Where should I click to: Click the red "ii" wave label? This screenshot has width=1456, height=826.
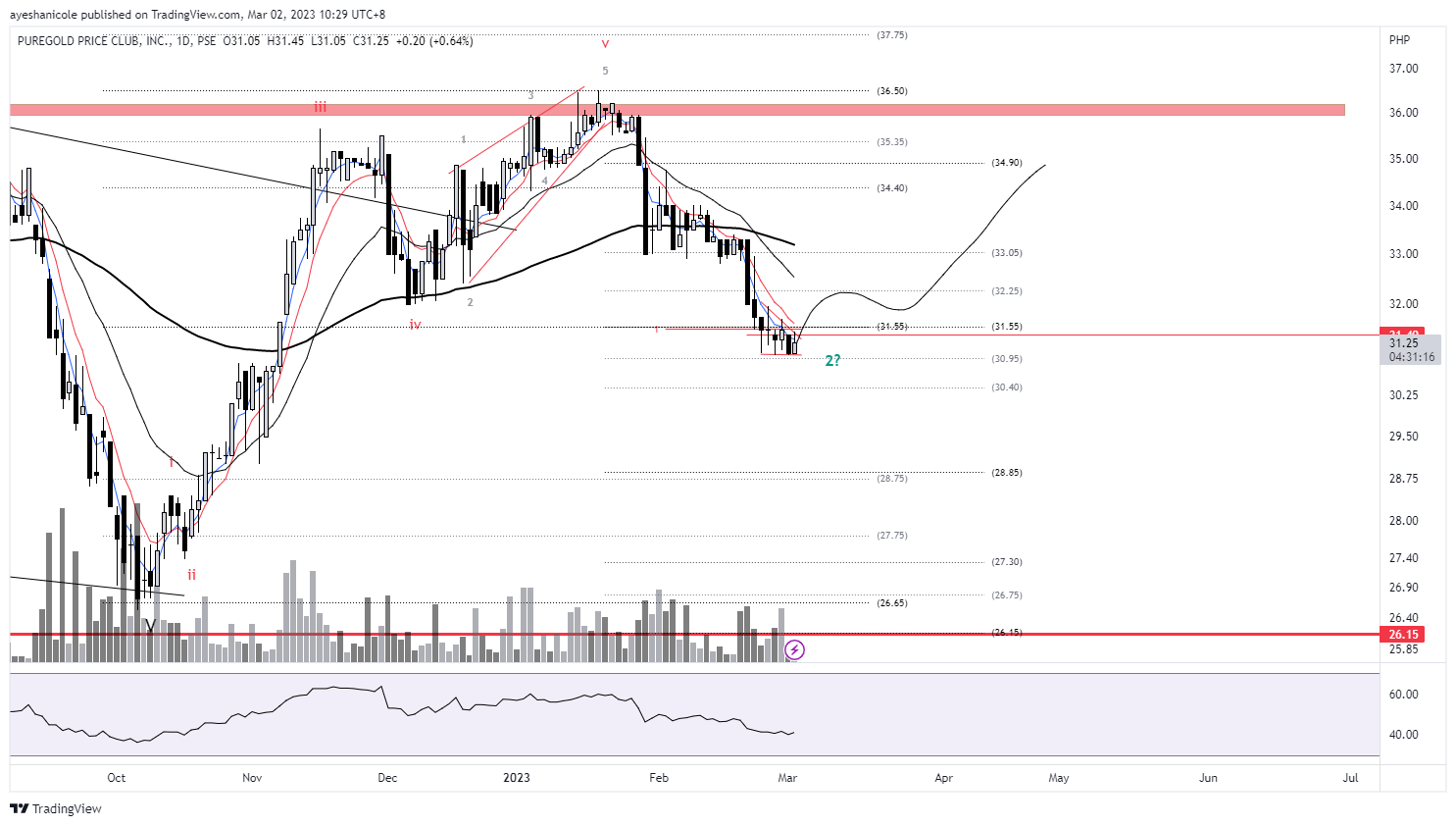(x=192, y=575)
